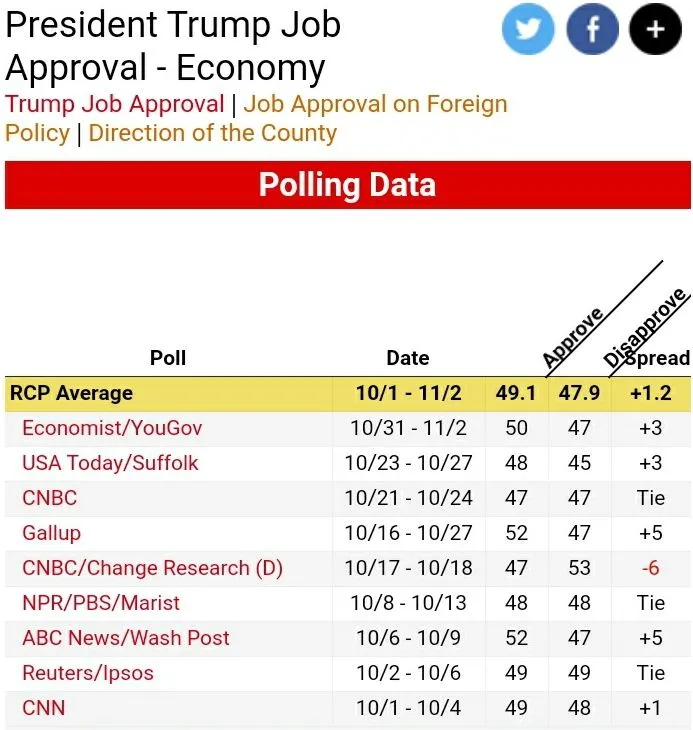Click the Poll column header
Viewport: 693px width, 730px height.
(168, 358)
